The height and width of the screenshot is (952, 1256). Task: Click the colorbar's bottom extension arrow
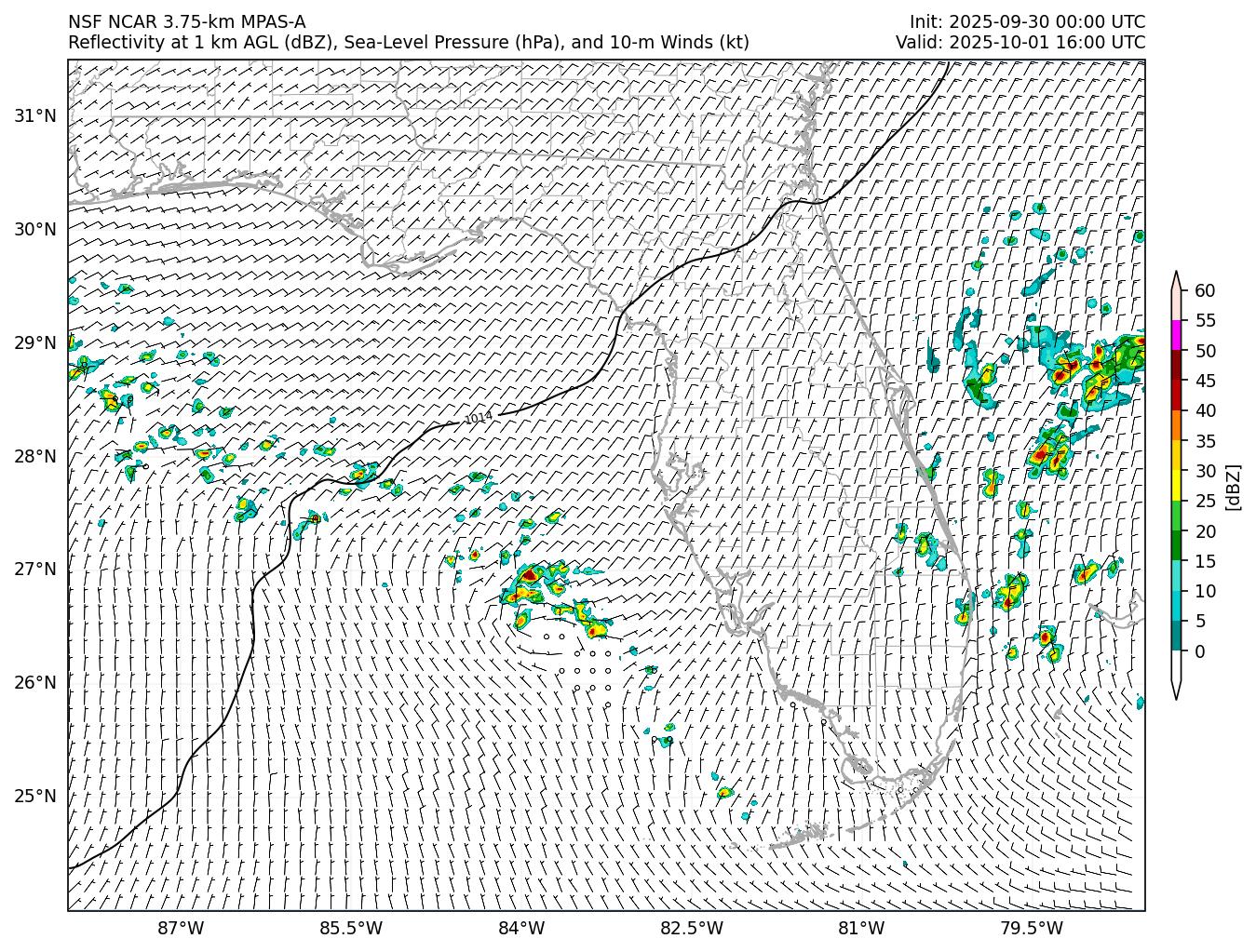1176,688
